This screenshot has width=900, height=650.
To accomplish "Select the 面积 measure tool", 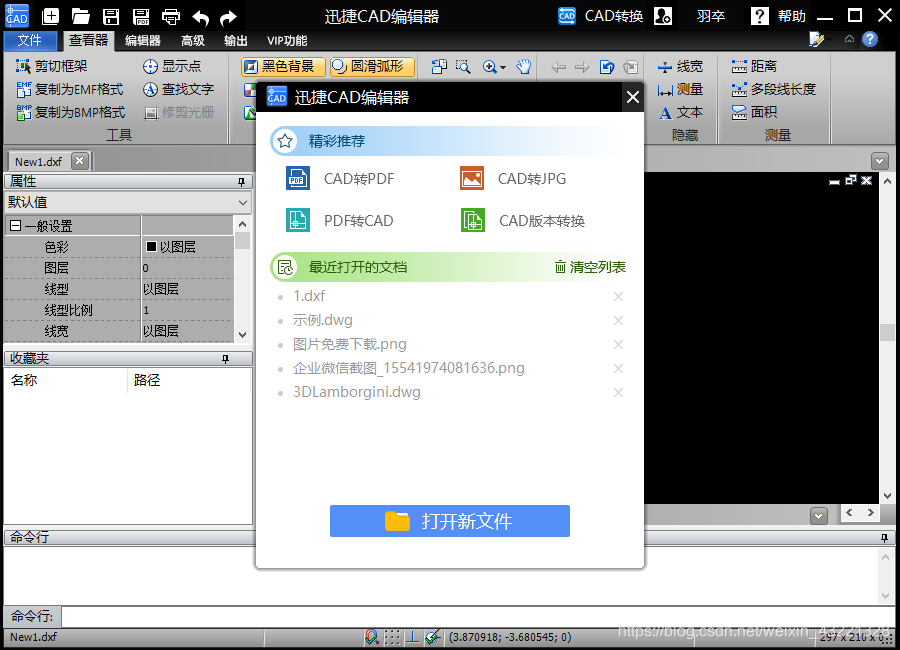I will (754, 113).
